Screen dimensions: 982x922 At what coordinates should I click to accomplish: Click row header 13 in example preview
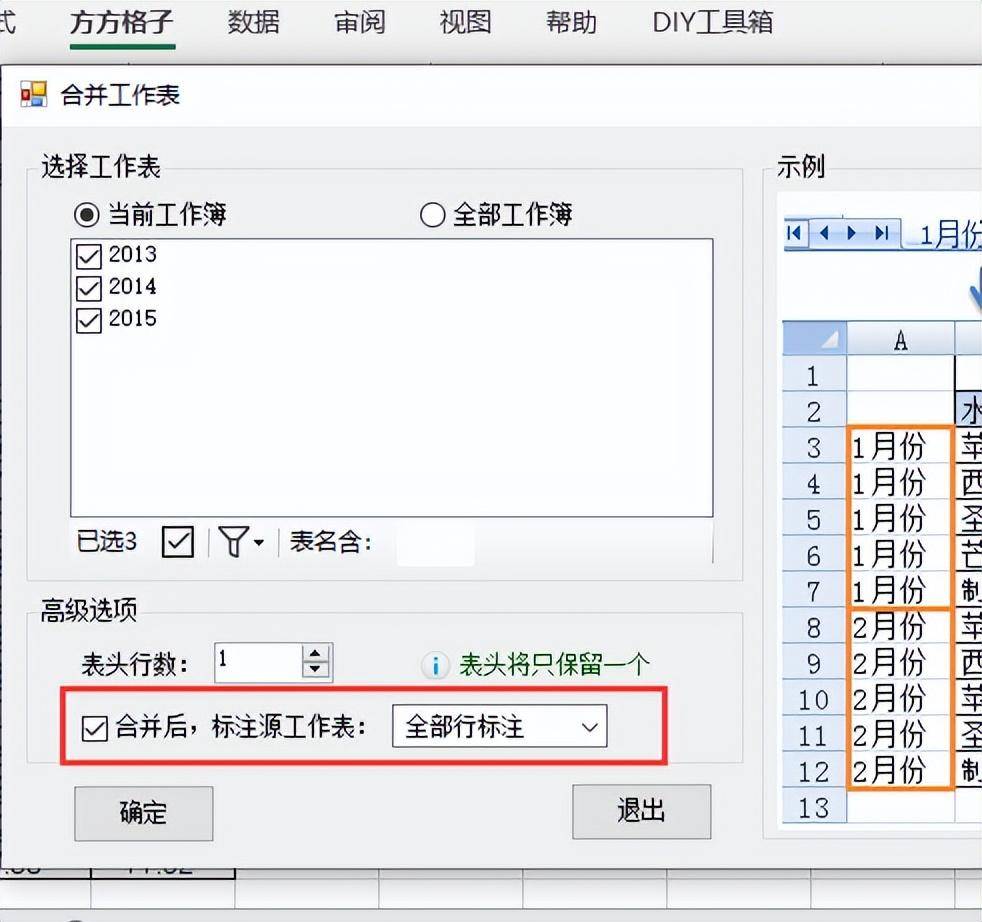click(x=814, y=807)
